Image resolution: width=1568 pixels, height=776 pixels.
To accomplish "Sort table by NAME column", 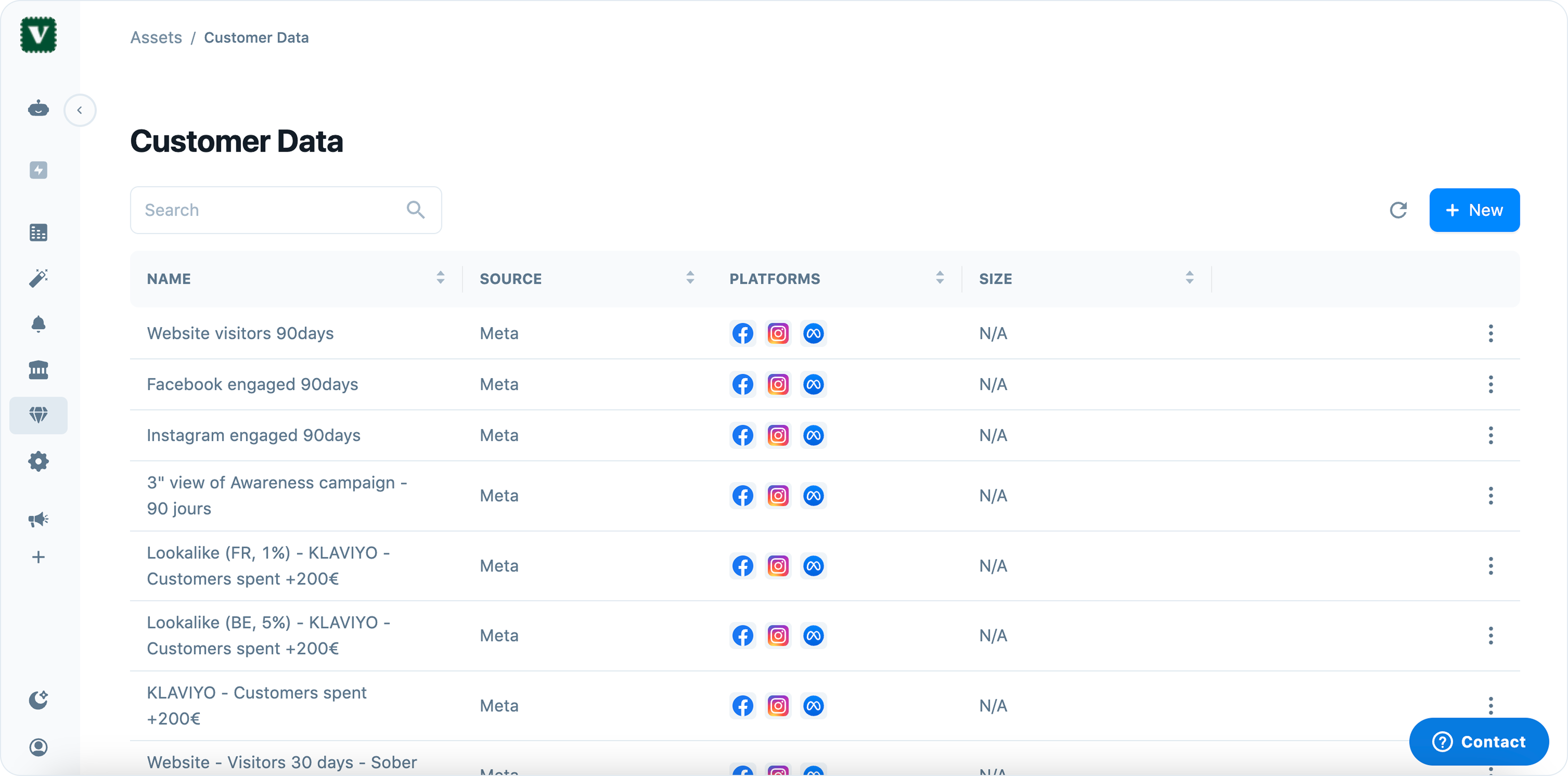I will tap(441, 277).
